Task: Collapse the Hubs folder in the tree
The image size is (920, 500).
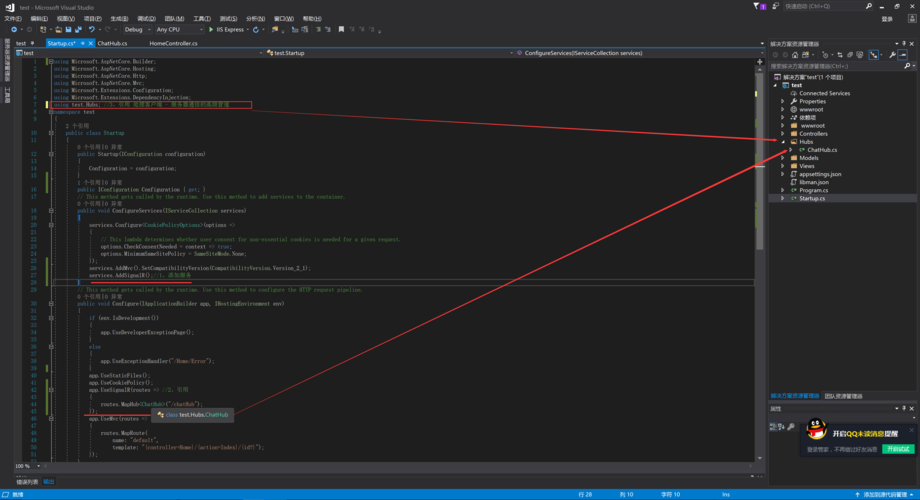Action: click(783, 141)
